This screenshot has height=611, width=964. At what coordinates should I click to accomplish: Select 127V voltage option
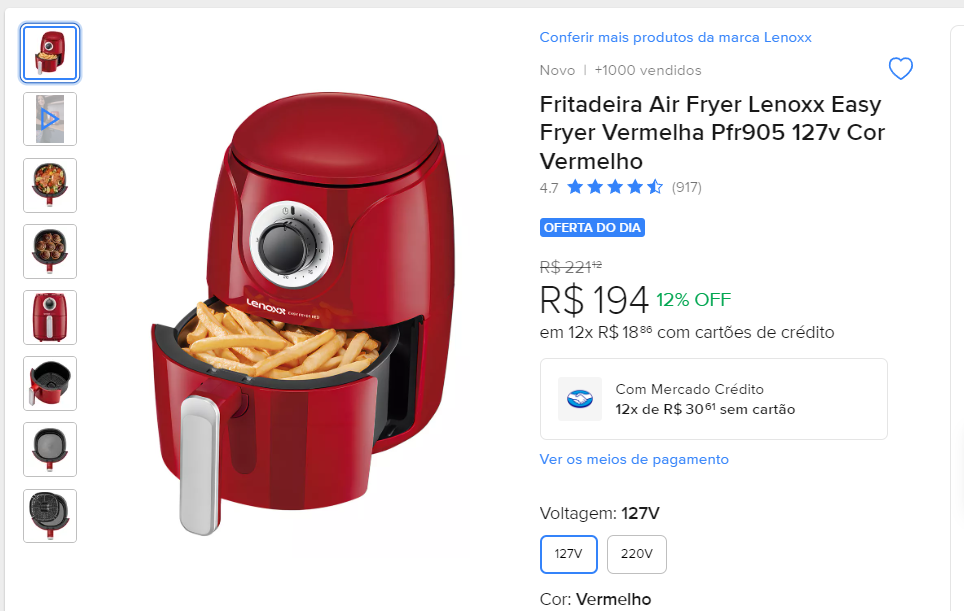pos(569,554)
